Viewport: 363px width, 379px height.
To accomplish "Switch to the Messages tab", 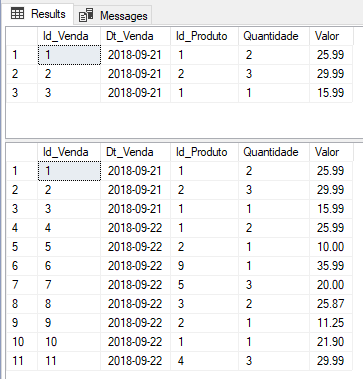I will pos(113,15).
